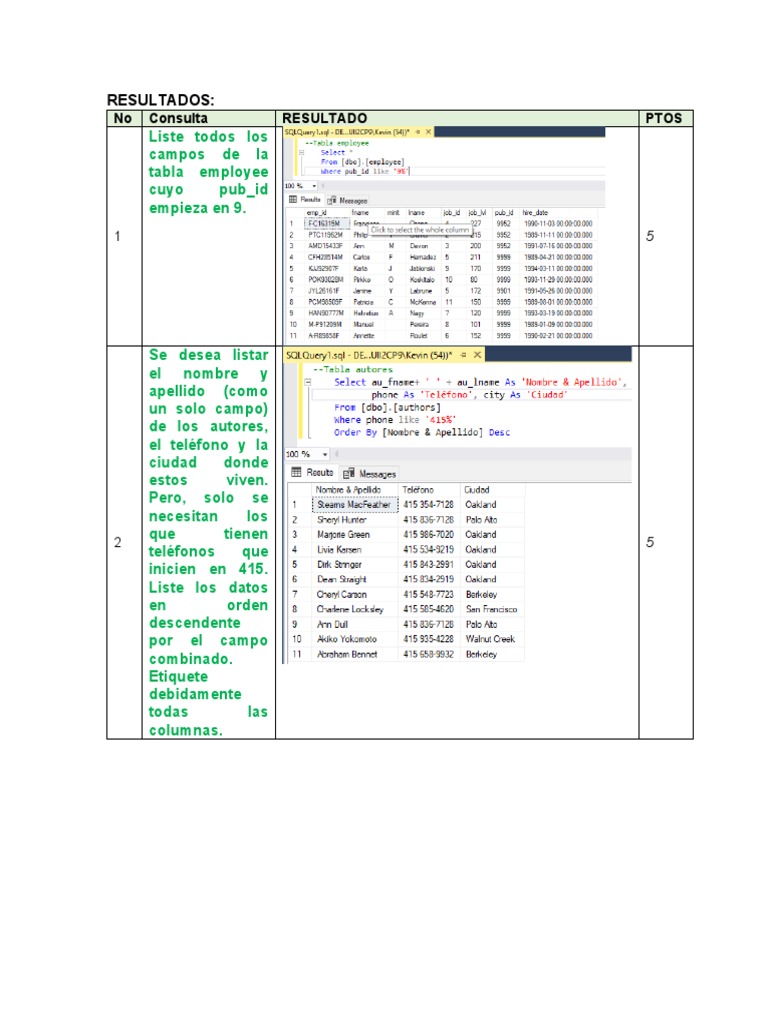Pin the authors query SQLQuery1.sql tab
768x1024 pixels.
click(461, 354)
